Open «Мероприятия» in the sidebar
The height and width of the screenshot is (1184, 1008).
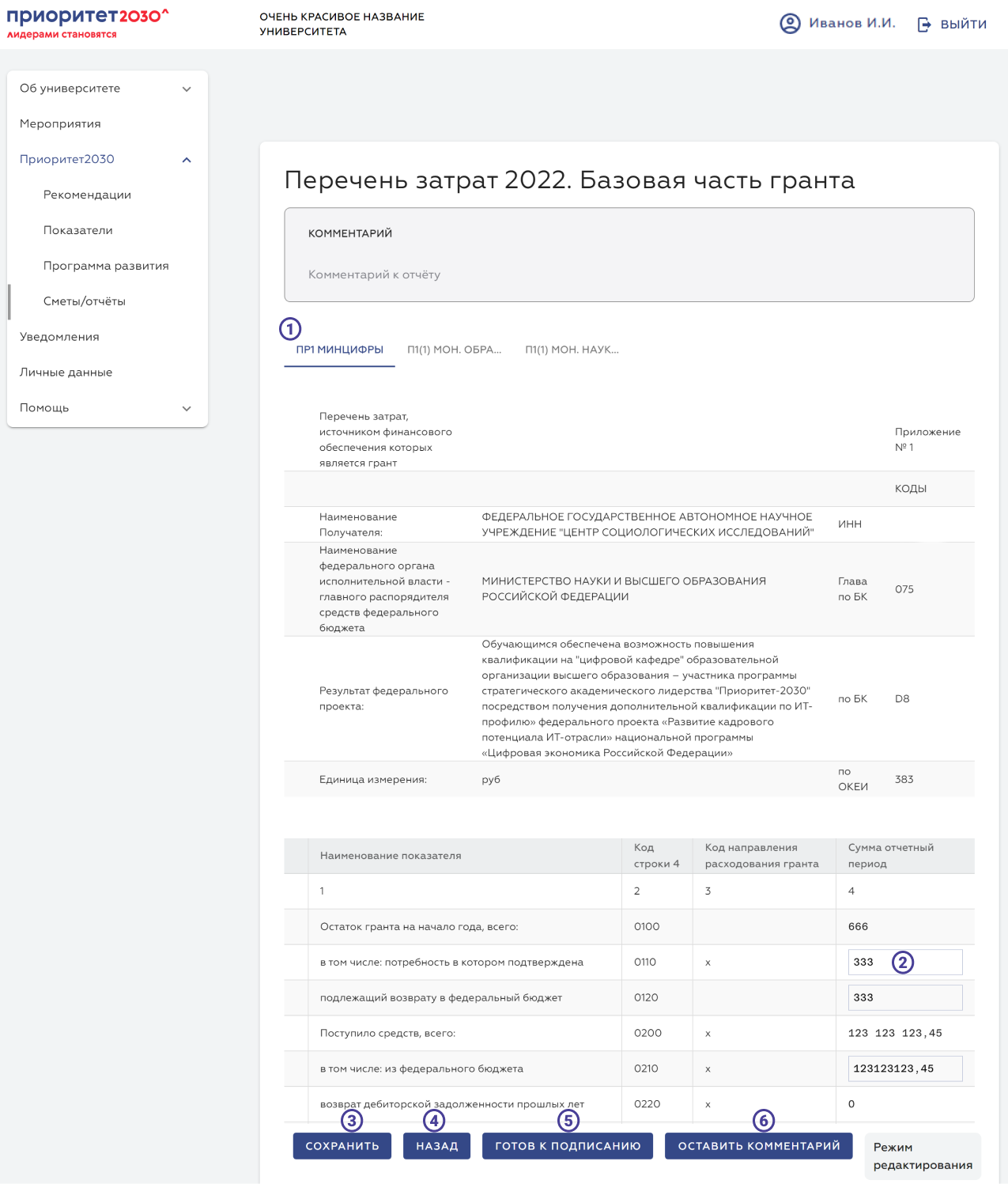tap(60, 123)
